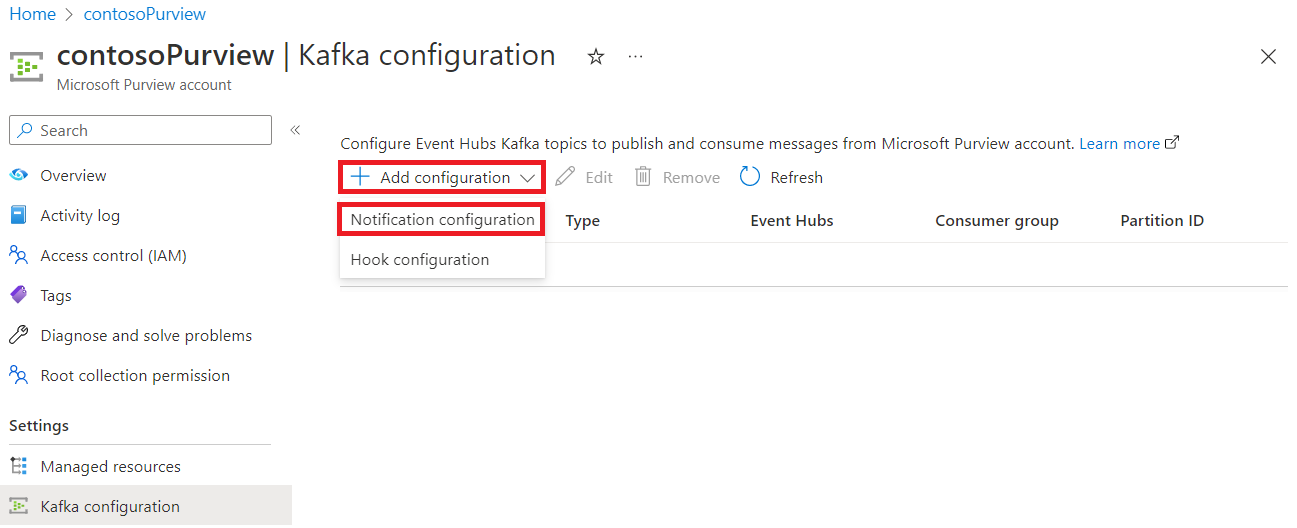Close the Kafka configuration blade

1268,57
